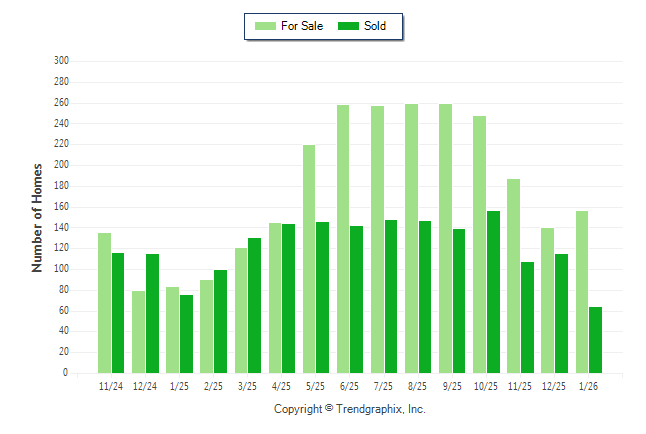Click the 7/25 x-axis label
The height and width of the screenshot is (434, 646).
click(384, 385)
